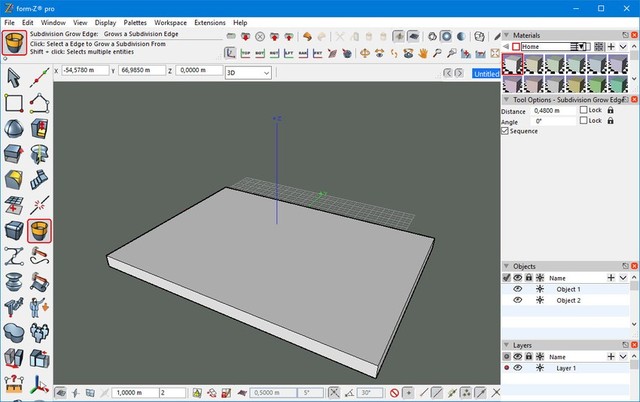The width and height of the screenshot is (640, 402).
Task: Select the Untitled document tab
Action: tap(484, 74)
